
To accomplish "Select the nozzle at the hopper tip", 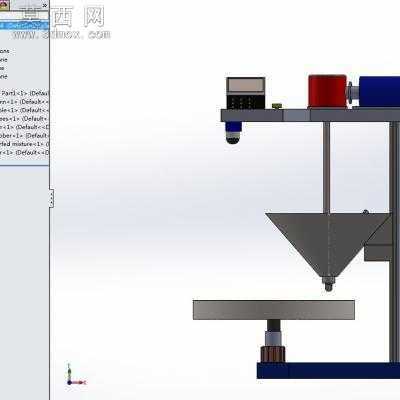I will 329,283.
